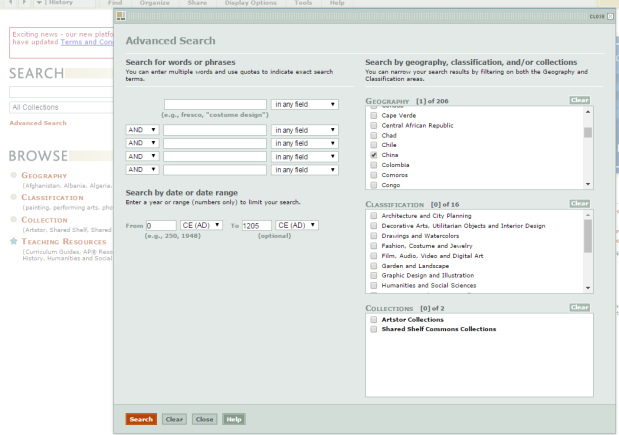
Task: Open the first AND operator dropdown
Action: pyautogui.click(x=142, y=130)
